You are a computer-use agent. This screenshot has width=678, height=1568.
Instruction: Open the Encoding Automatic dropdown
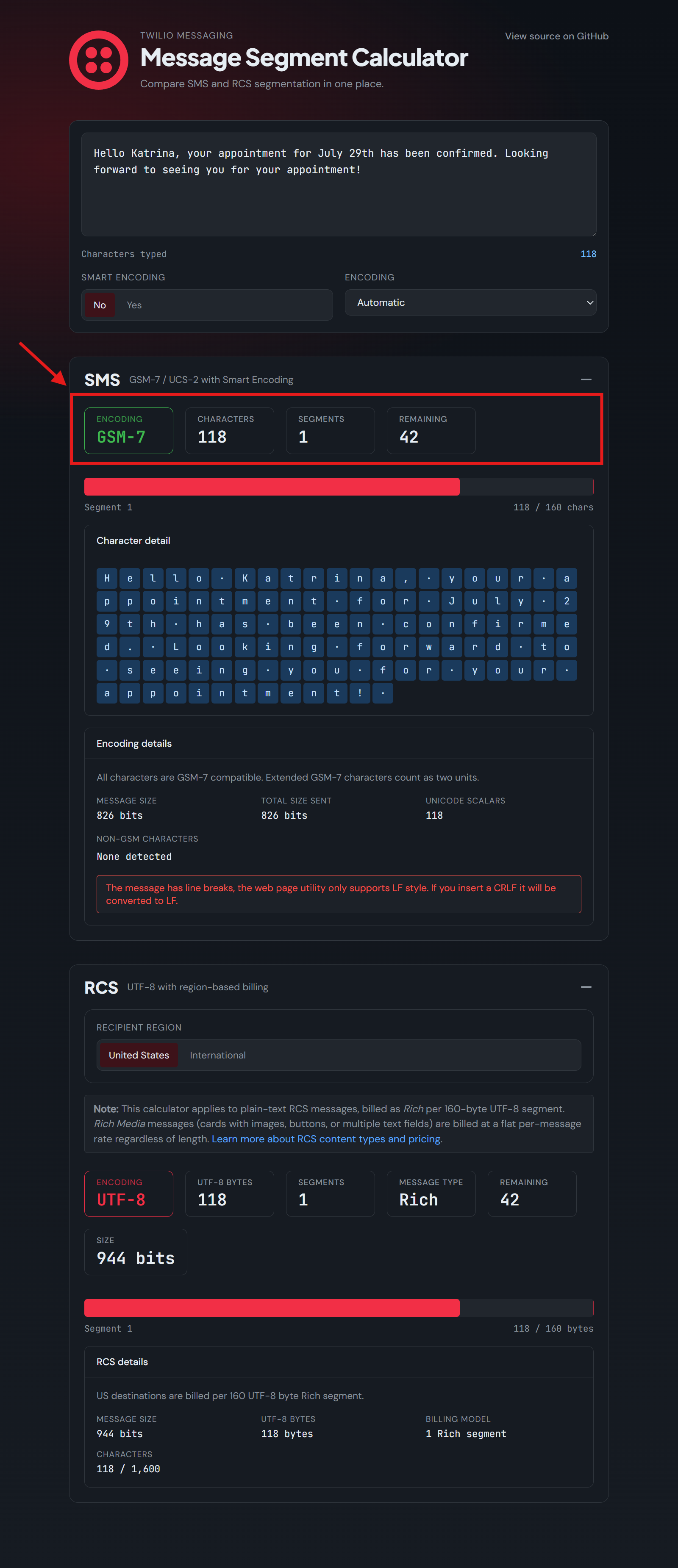(470, 302)
